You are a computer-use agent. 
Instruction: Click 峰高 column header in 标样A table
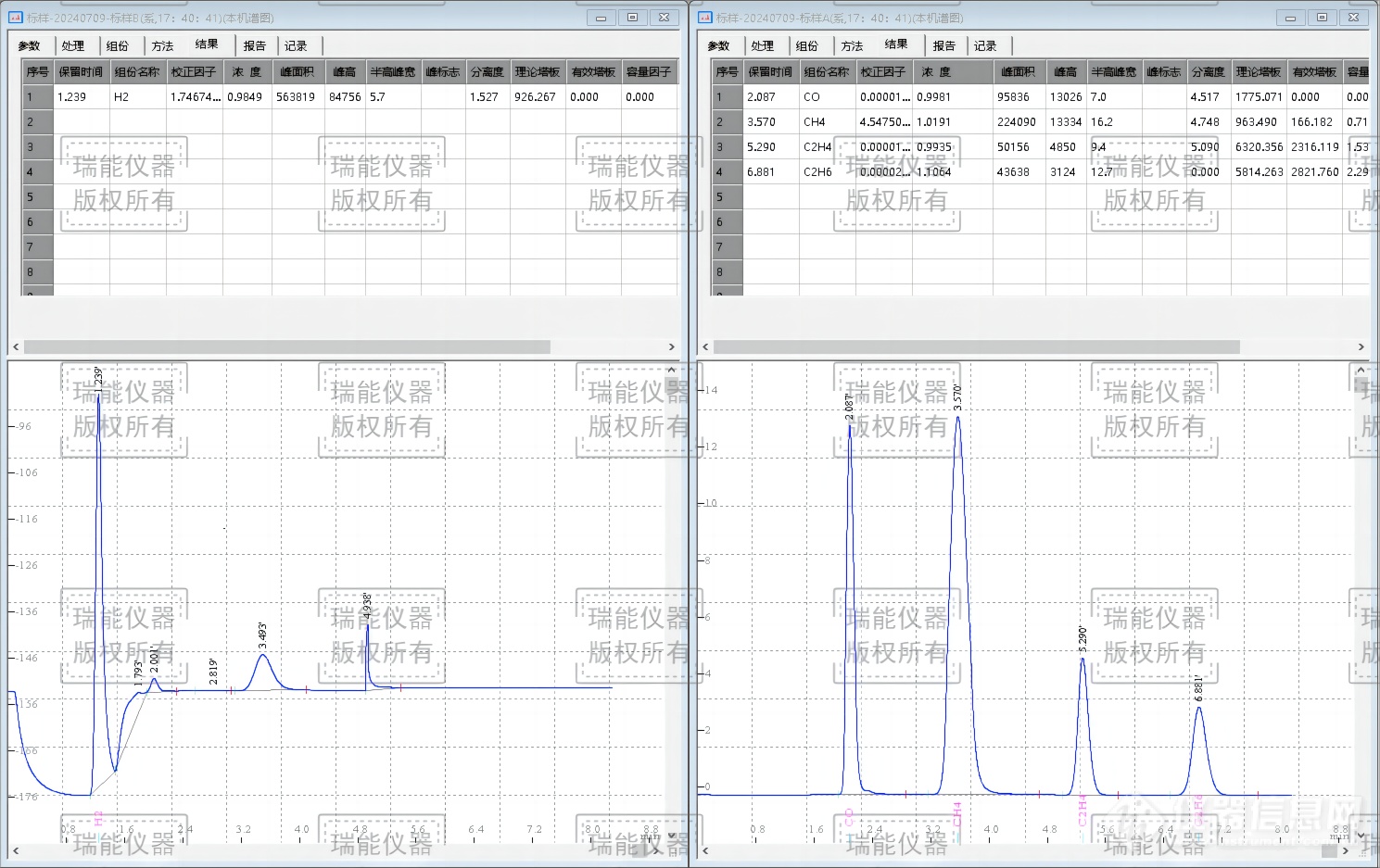pos(1066,71)
